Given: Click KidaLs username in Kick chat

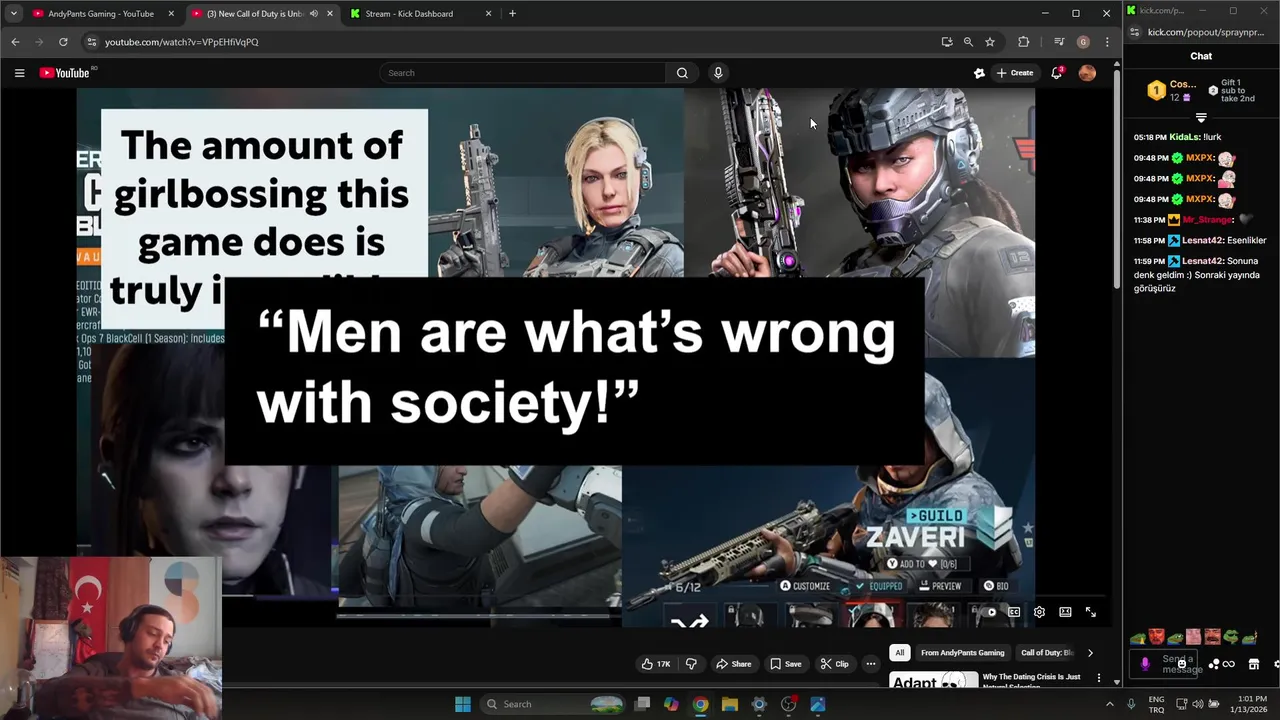Looking at the screenshot, I should click(1183, 137).
